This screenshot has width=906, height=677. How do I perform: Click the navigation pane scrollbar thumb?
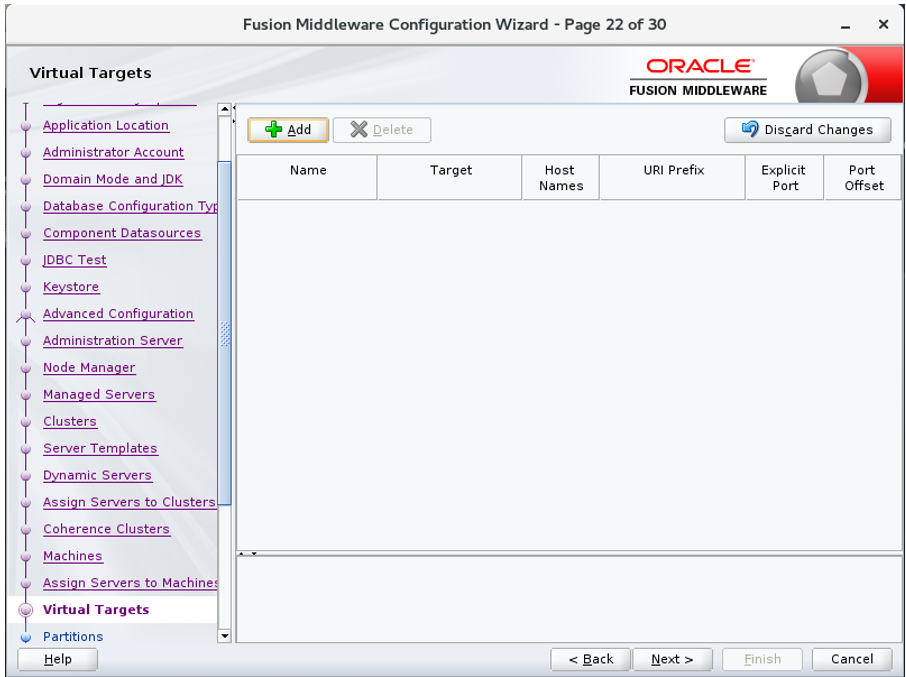point(224,333)
